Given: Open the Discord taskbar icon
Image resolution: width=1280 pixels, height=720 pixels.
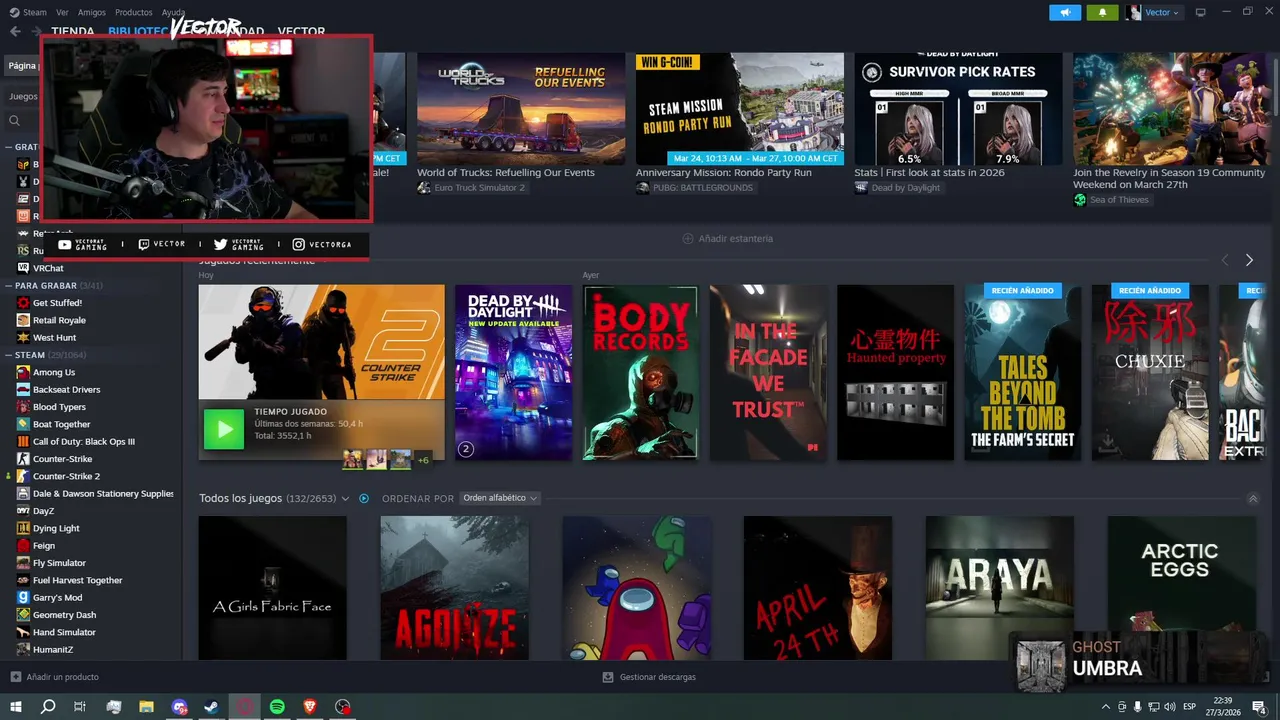Looking at the screenshot, I should point(179,707).
